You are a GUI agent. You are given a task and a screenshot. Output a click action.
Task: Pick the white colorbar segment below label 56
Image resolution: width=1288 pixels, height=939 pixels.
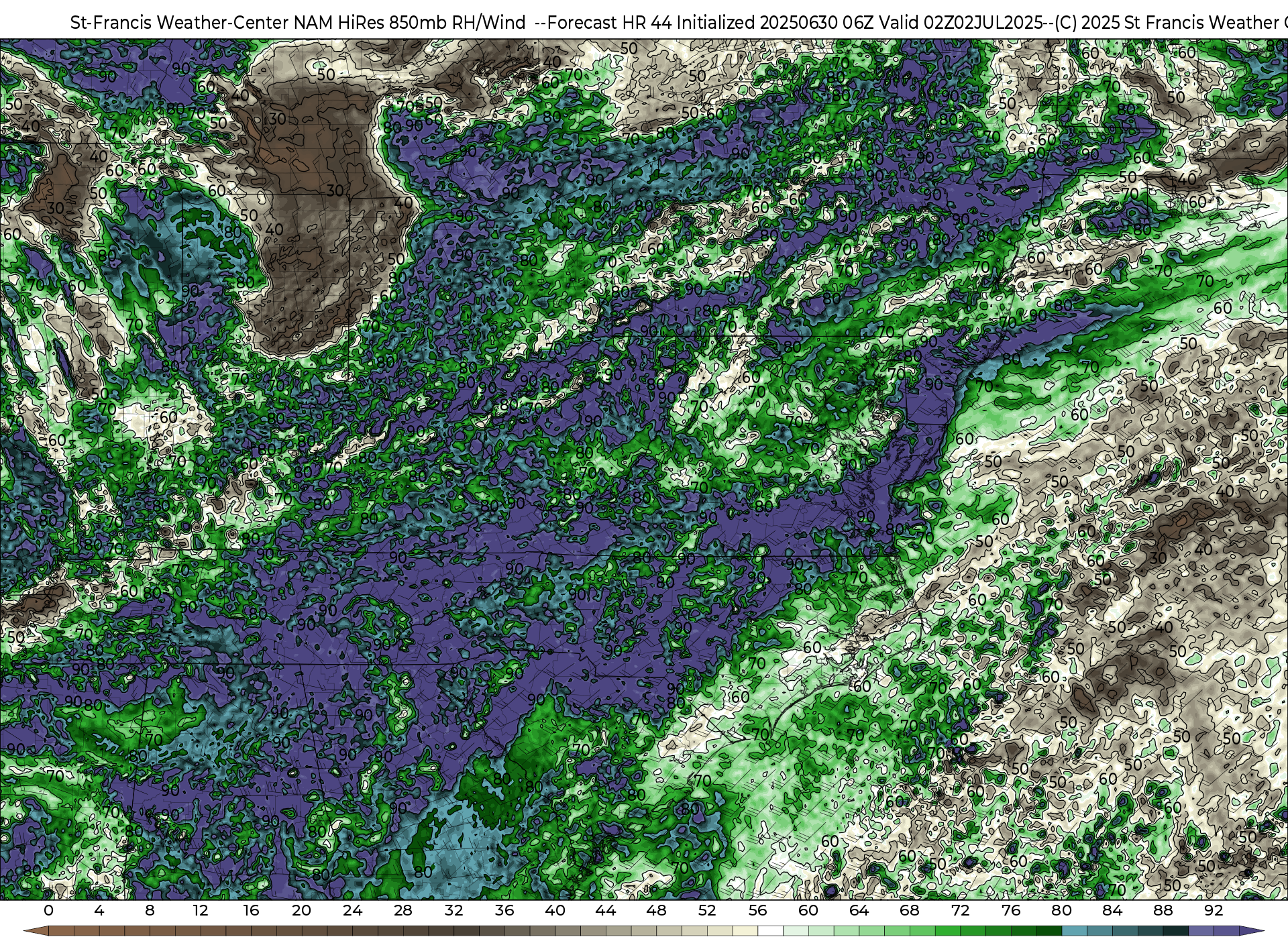pos(770,932)
